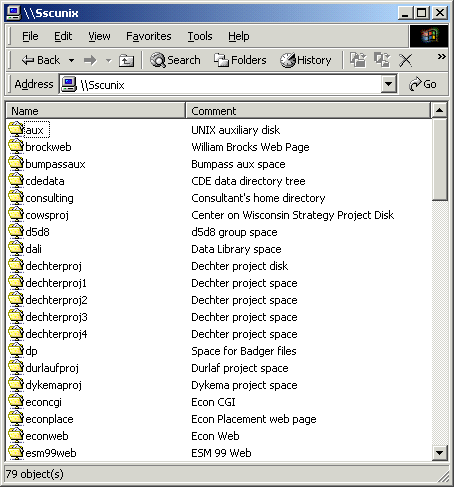Image resolution: width=454 pixels, height=487 pixels.
Task: Select the dechterproj folder icon
Action: click(16, 265)
